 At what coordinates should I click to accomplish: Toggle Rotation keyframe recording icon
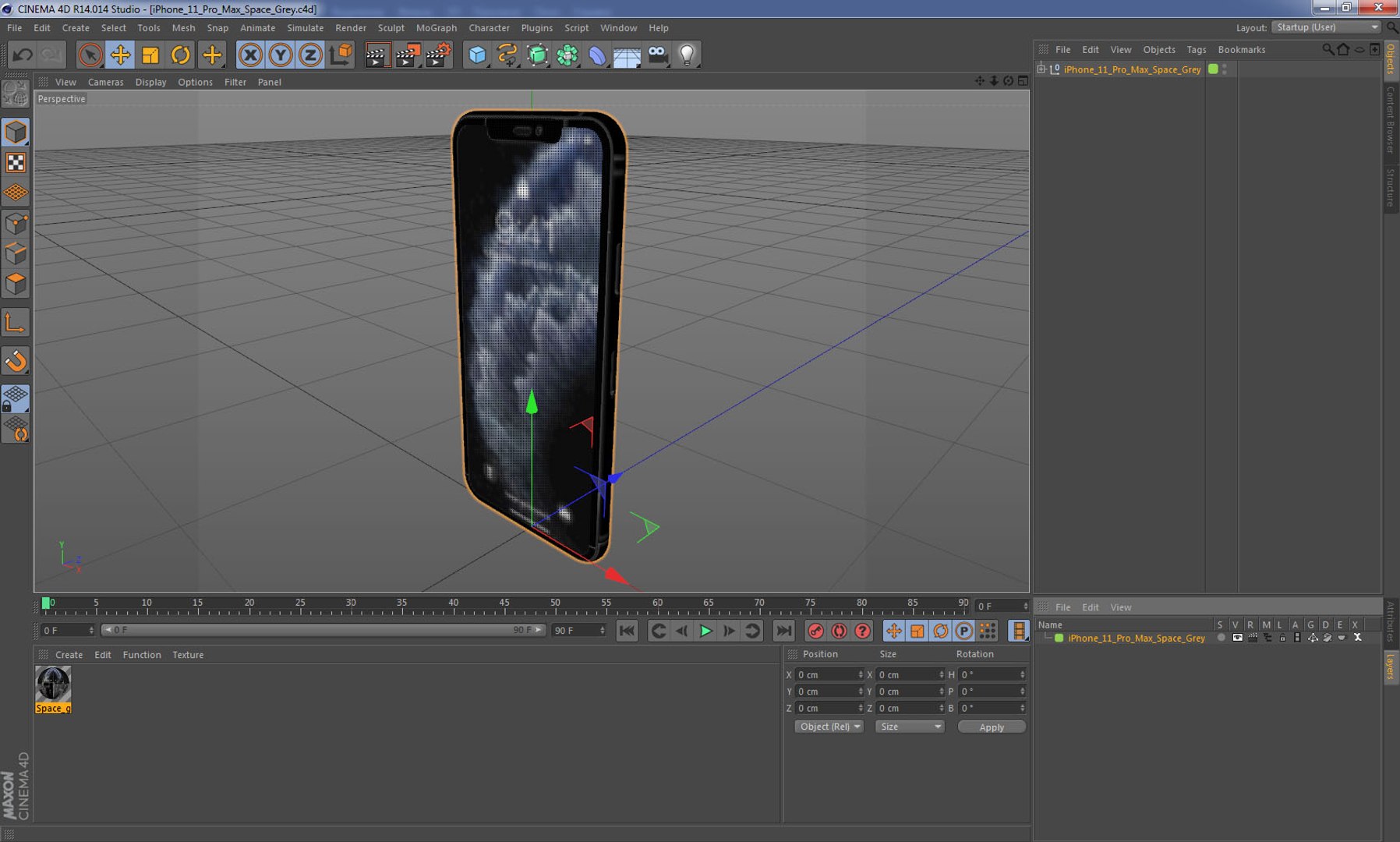(x=940, y=631)
